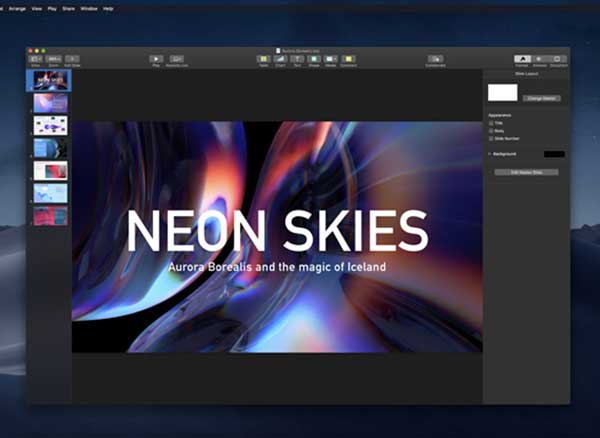
Task: Open the Help menu
Action: (x=108, y=8)
